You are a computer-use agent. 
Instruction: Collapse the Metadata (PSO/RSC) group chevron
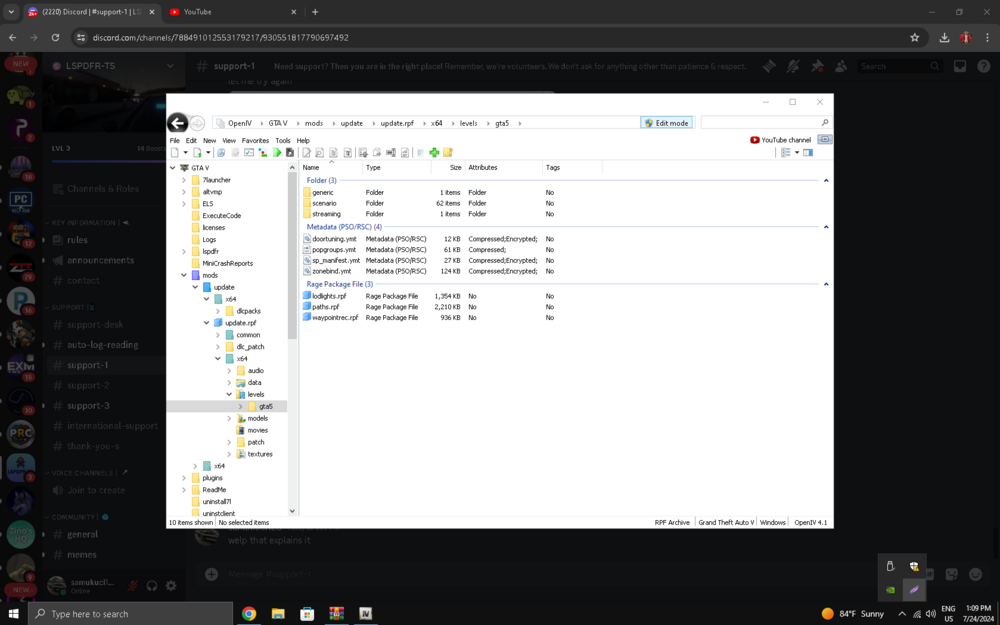pos(826,227)
